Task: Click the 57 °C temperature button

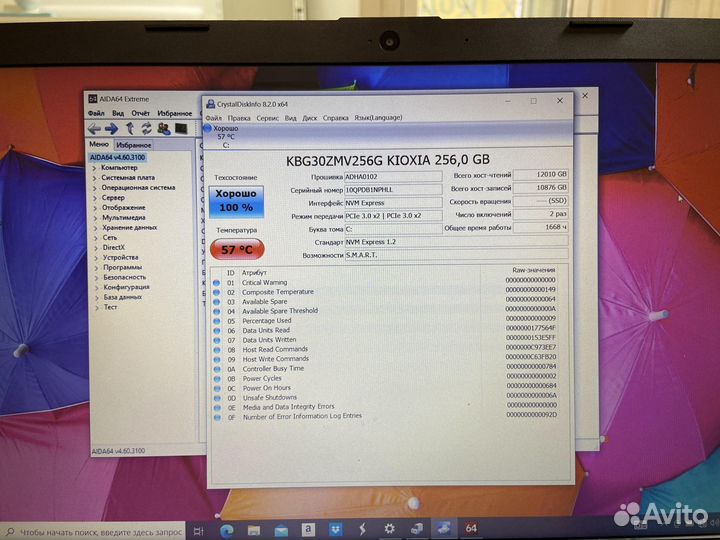Action: click(236, 249)
